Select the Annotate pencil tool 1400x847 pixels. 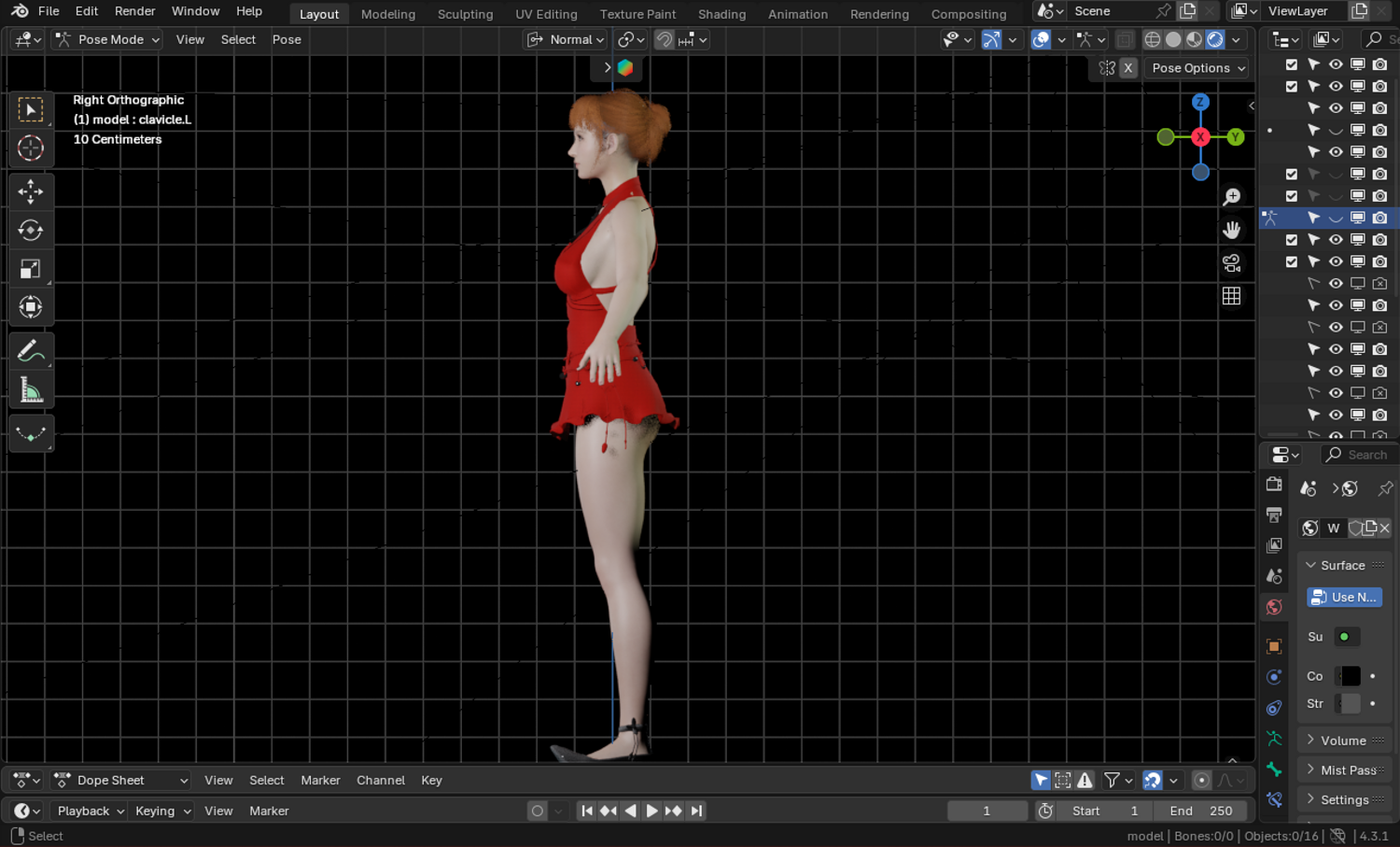(x=30, y=351)
